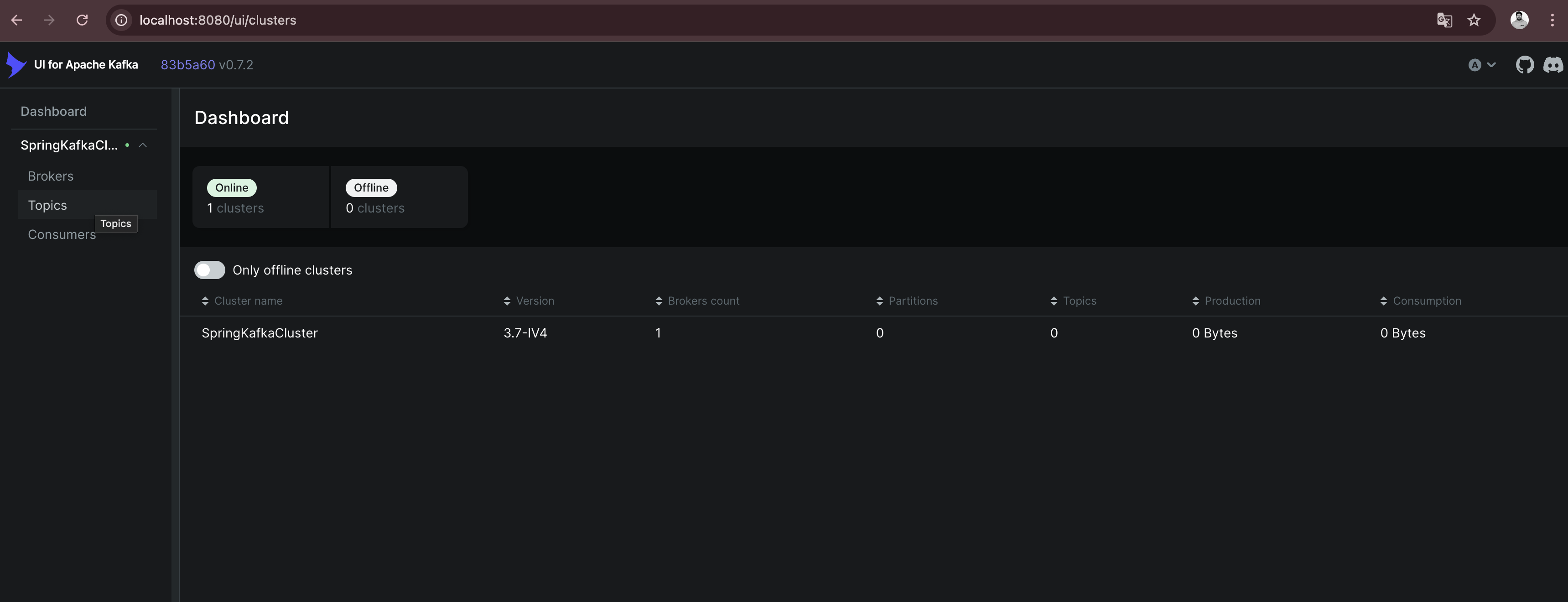Select the Brokers menu item in sidebar
Image resolution: width=1568 pixels, height=602 pixels.
pyautogui.click(x=50, y=176)
